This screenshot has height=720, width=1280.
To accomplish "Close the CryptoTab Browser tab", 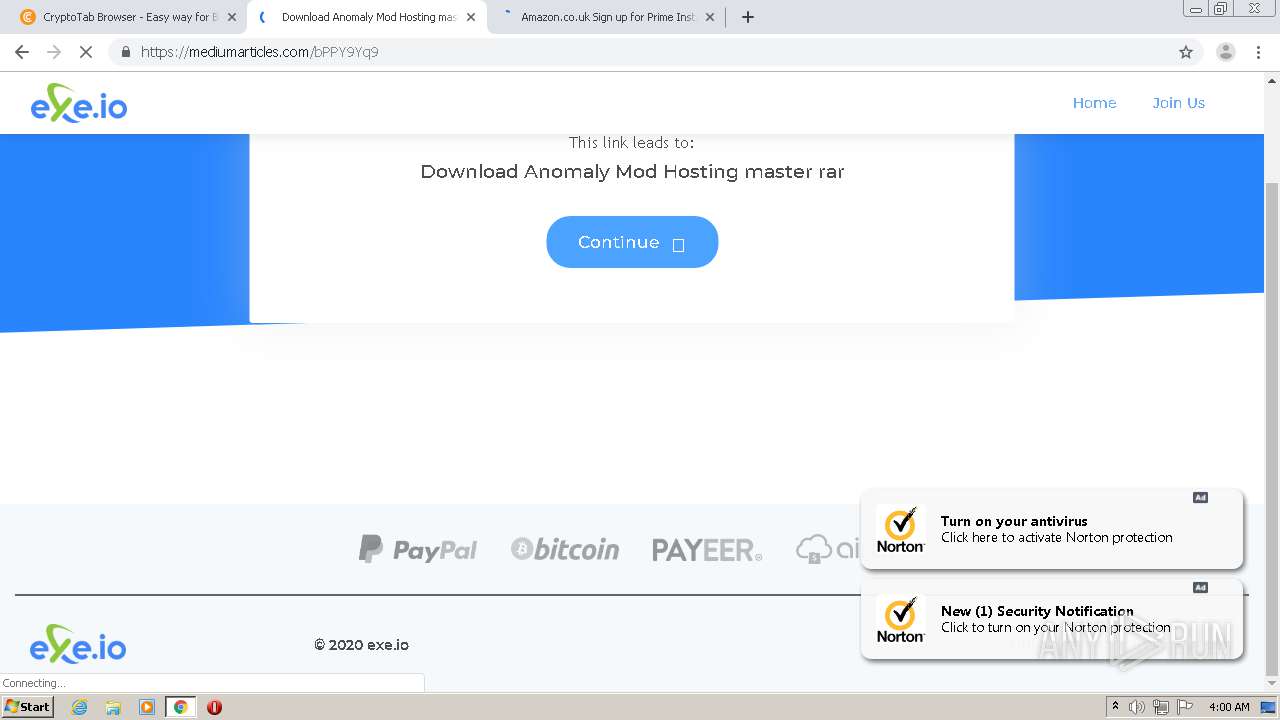I will pos(232,17).
